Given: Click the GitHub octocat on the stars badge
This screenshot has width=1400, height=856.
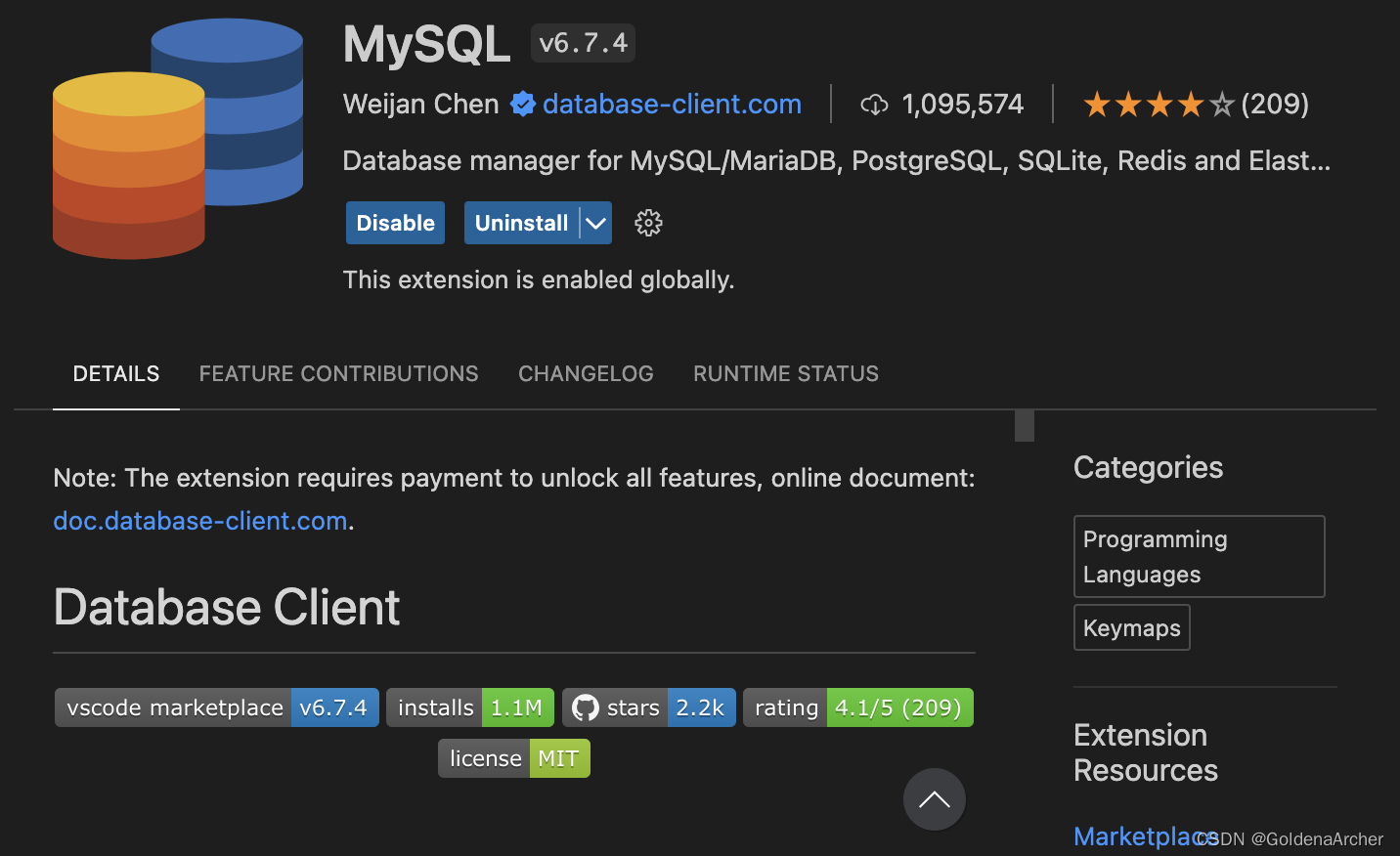Looking at the screenshot, I should click(584, 706).
